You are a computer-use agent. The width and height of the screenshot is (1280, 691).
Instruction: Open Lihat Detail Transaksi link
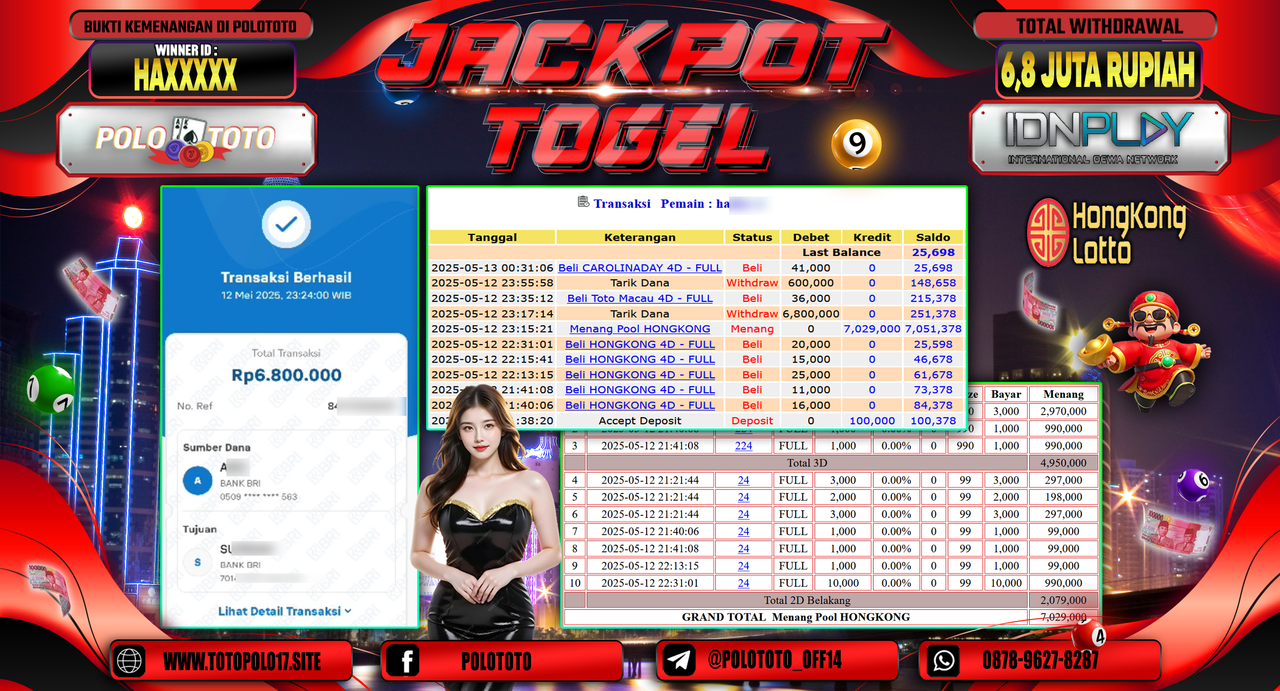tap(280, 611)
